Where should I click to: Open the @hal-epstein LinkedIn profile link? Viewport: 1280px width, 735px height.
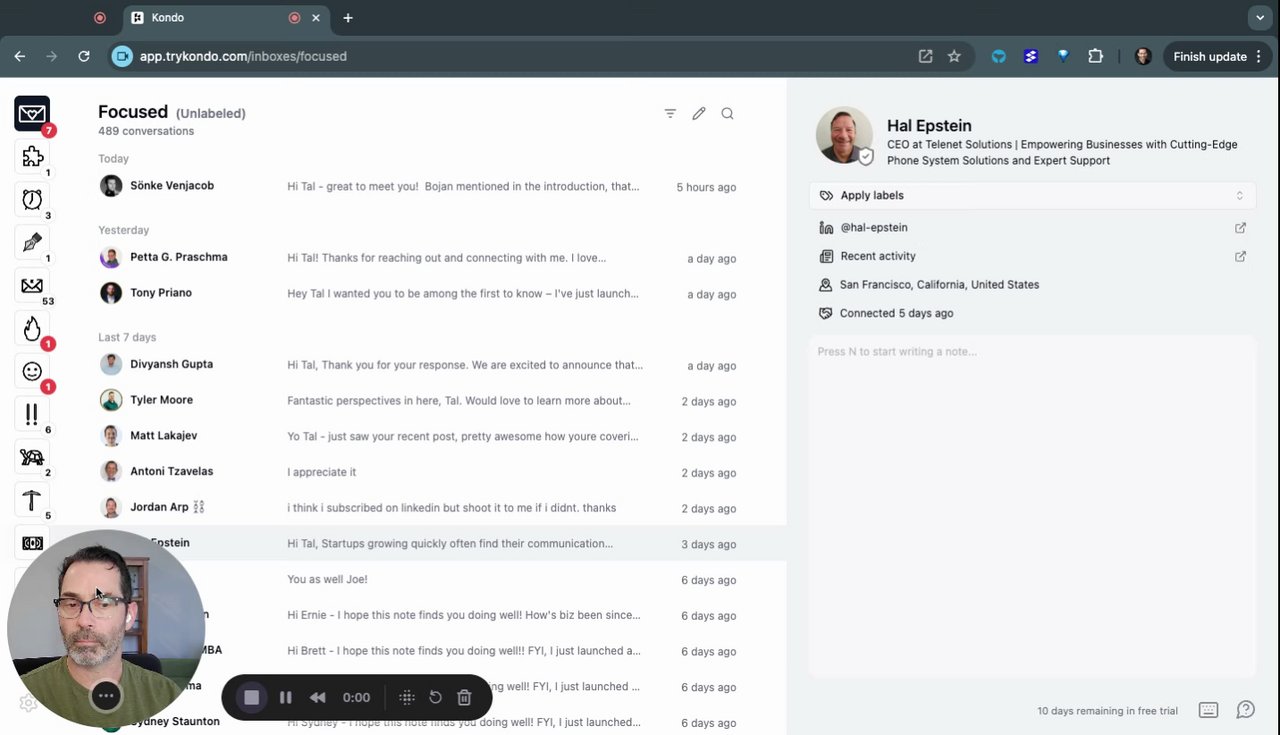pyautogui.click(x=874, y=228)
